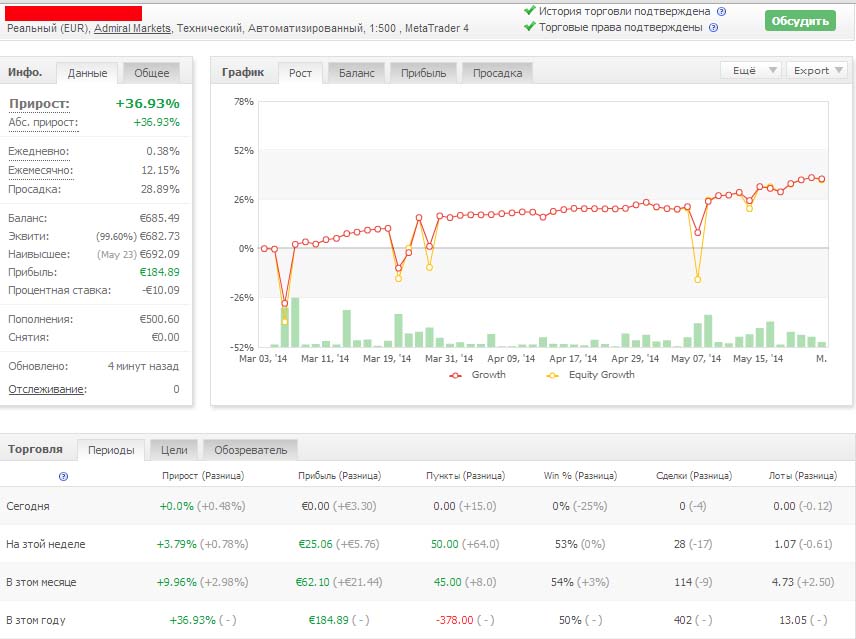Click green checkmark next to "Торговые права подтверждены"

(529, 27)
